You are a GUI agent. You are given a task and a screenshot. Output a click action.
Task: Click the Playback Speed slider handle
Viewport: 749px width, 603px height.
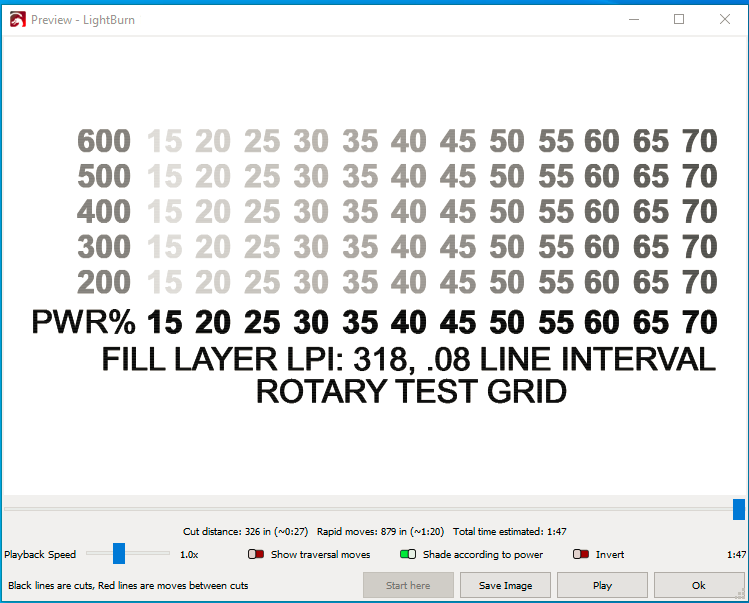tap(119, 553)
